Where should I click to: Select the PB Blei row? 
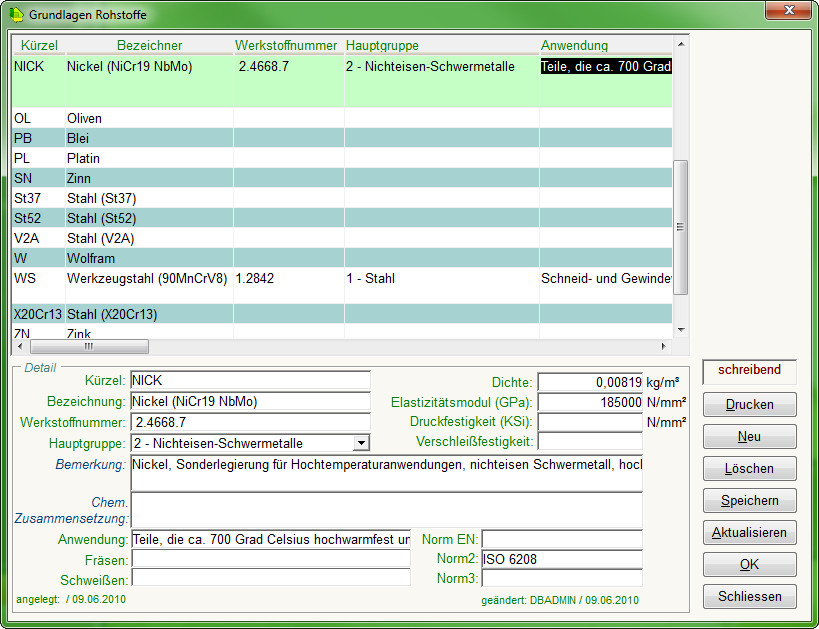pyautogui.click(x=342, y=138)
